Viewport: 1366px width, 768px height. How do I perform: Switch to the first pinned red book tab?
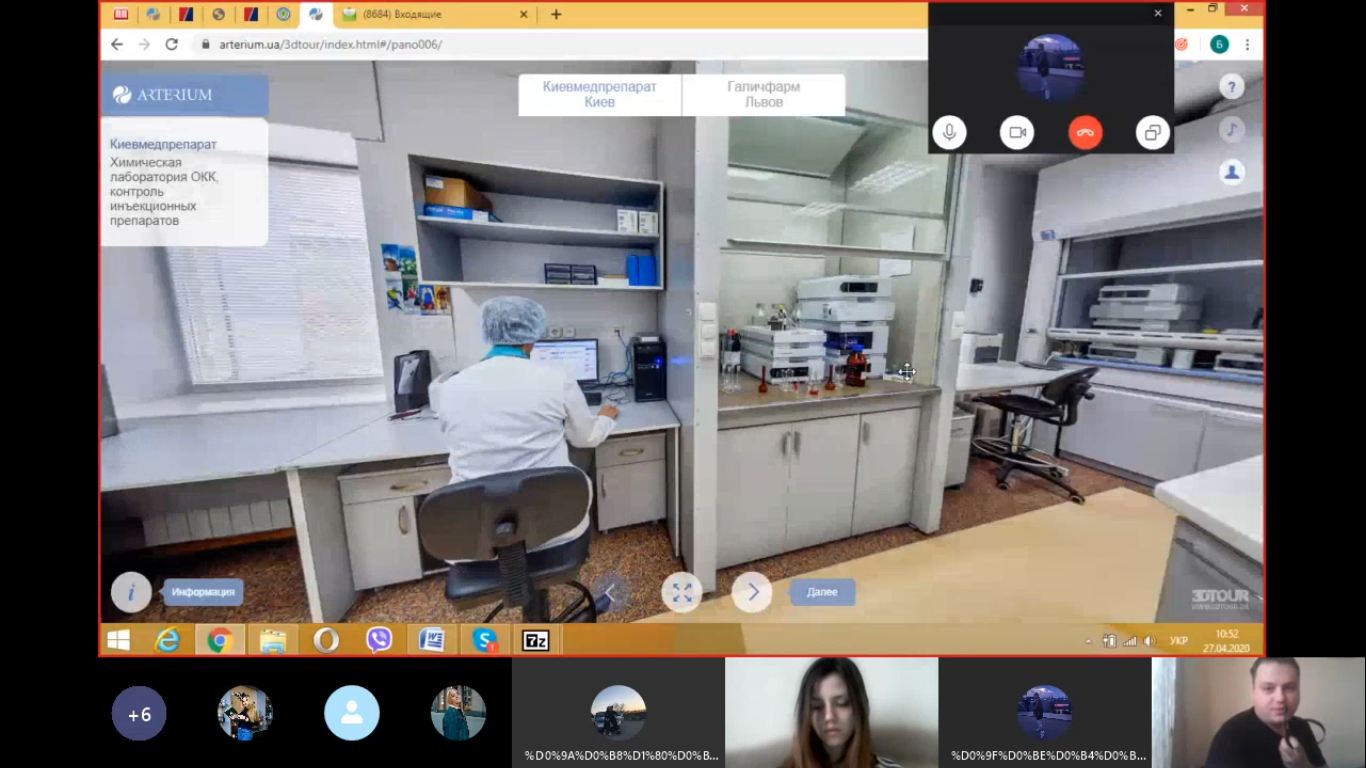[x=121, y=14]
